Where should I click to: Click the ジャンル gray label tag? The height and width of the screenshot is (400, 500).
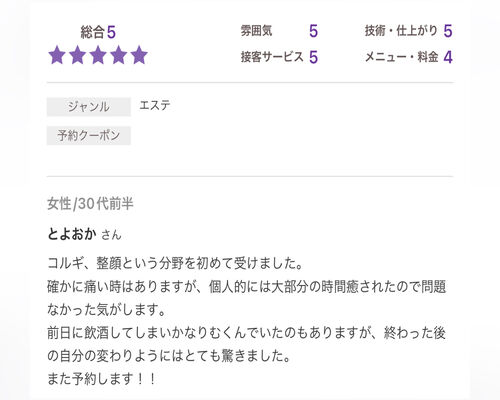click(89, 107)
